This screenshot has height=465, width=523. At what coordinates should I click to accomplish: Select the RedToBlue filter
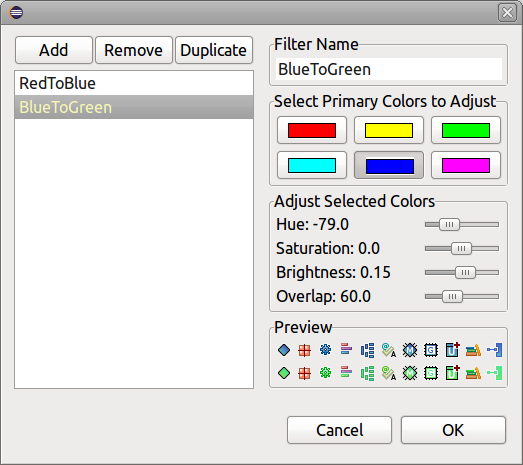(134, 83)
